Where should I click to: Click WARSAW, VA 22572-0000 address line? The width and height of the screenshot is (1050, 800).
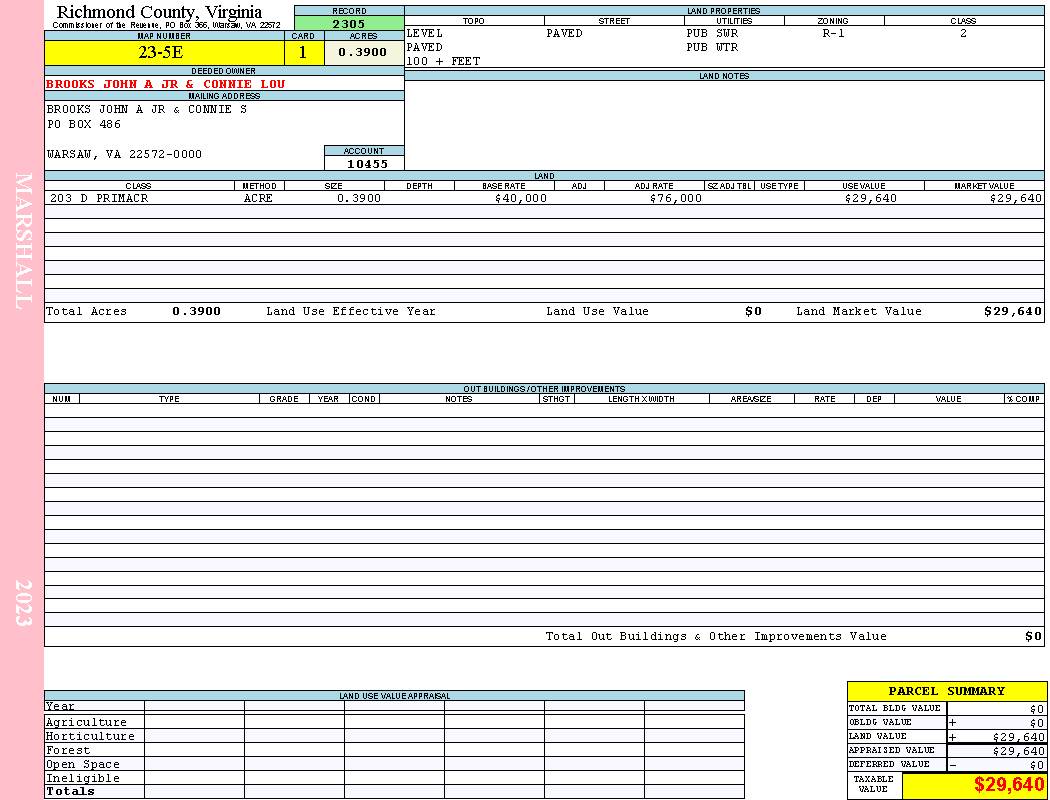coord(124,154)
